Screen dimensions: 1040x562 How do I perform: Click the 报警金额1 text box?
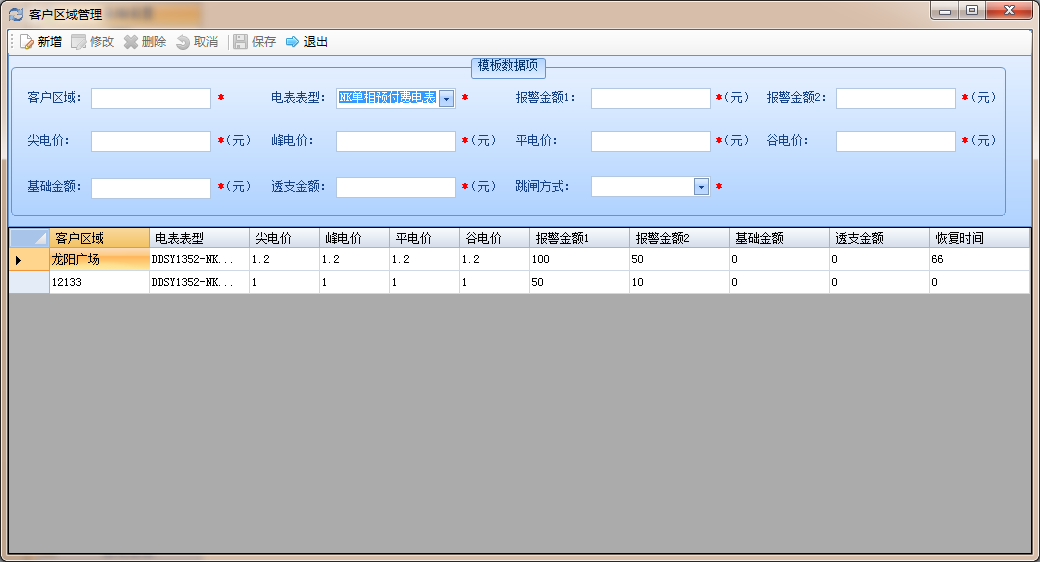[650, 98]
